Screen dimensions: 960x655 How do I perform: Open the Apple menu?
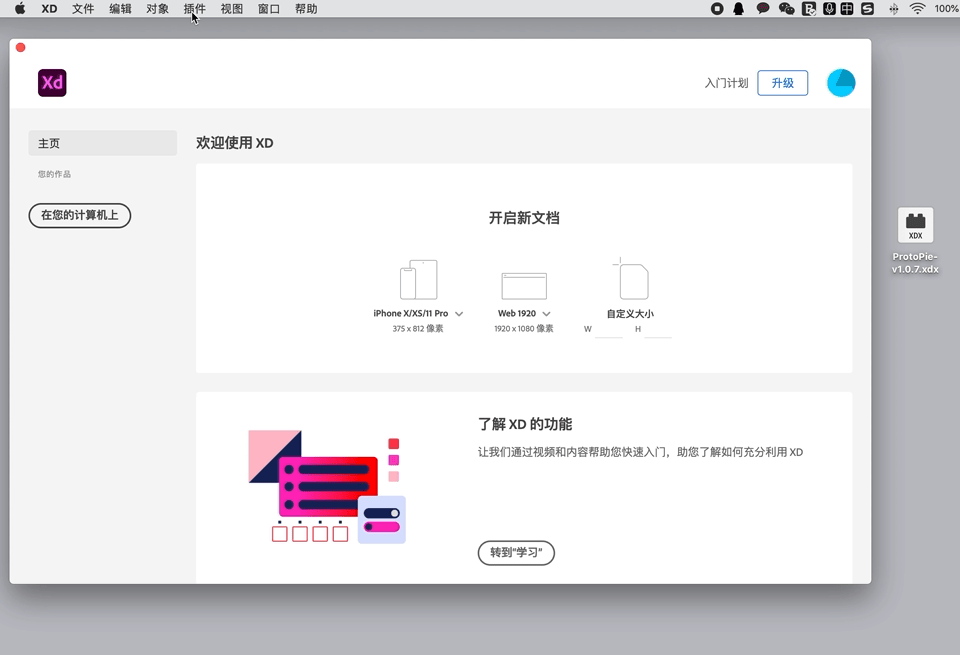click(20, 9)
